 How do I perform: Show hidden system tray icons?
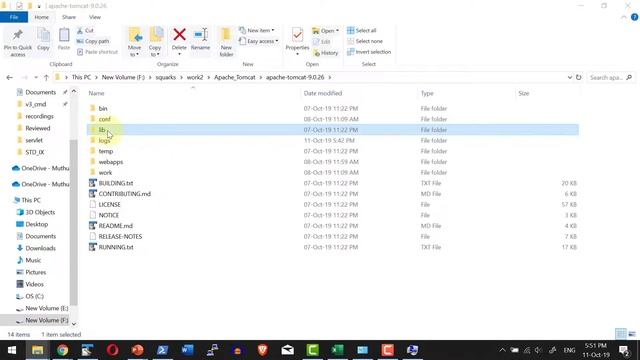[x=502, y=350]
